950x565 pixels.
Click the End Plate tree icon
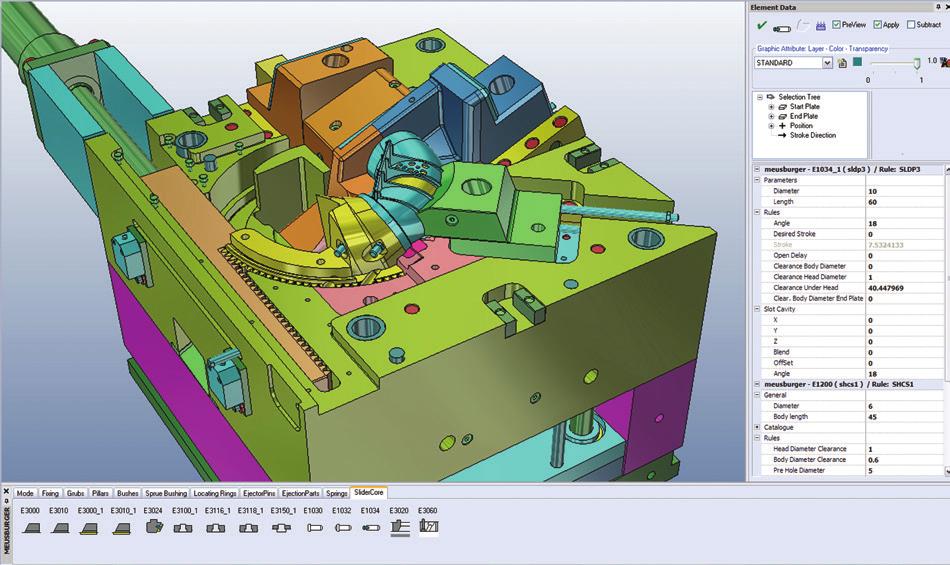(x=783, y=116)
